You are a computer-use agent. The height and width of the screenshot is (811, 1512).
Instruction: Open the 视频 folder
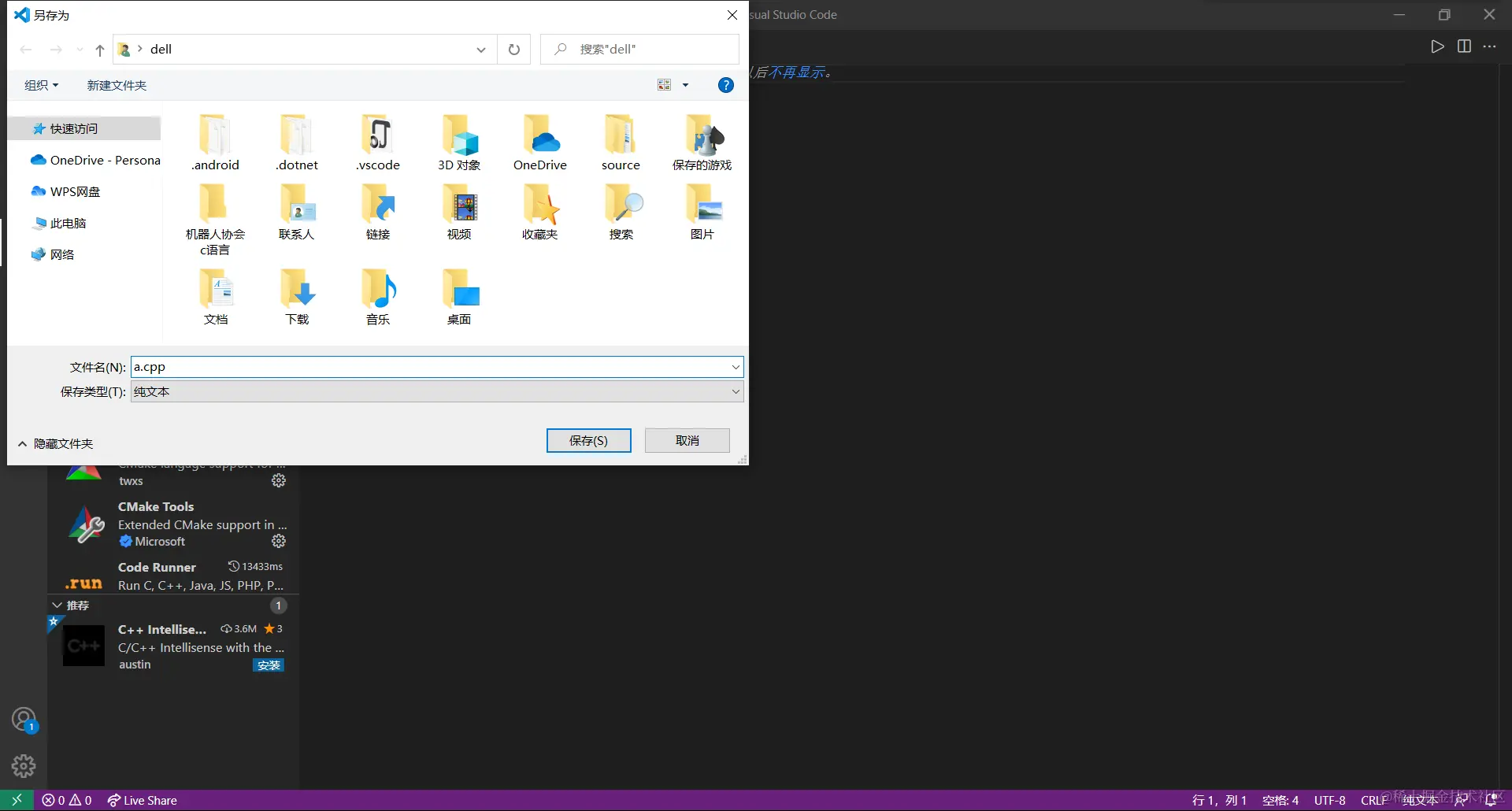coord(459,212)
